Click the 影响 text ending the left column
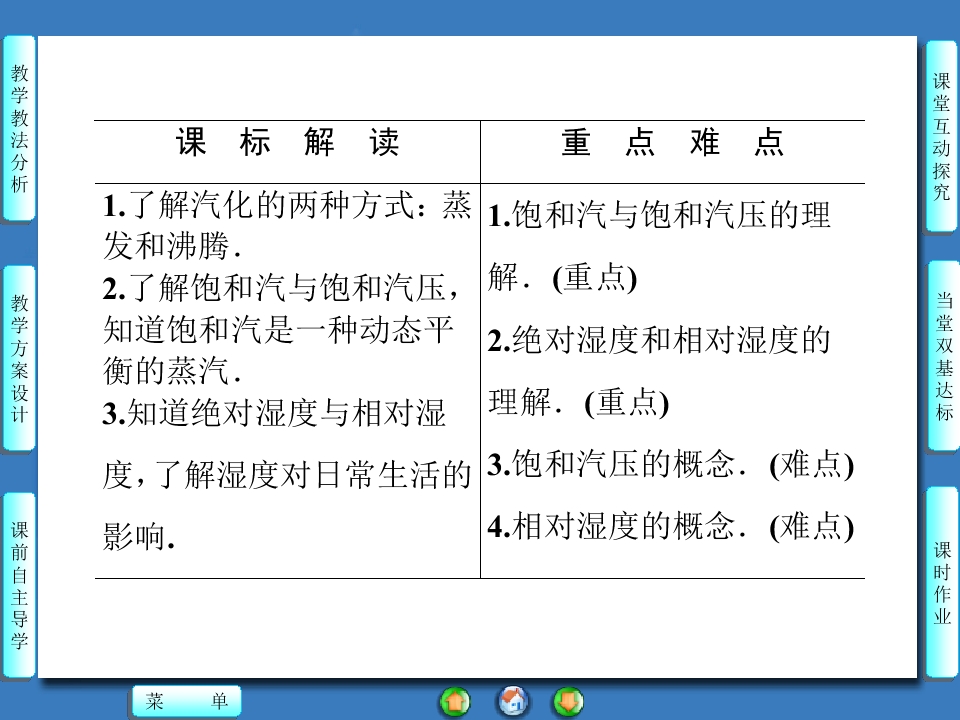The image size is (960, 720). pos(139,537)
